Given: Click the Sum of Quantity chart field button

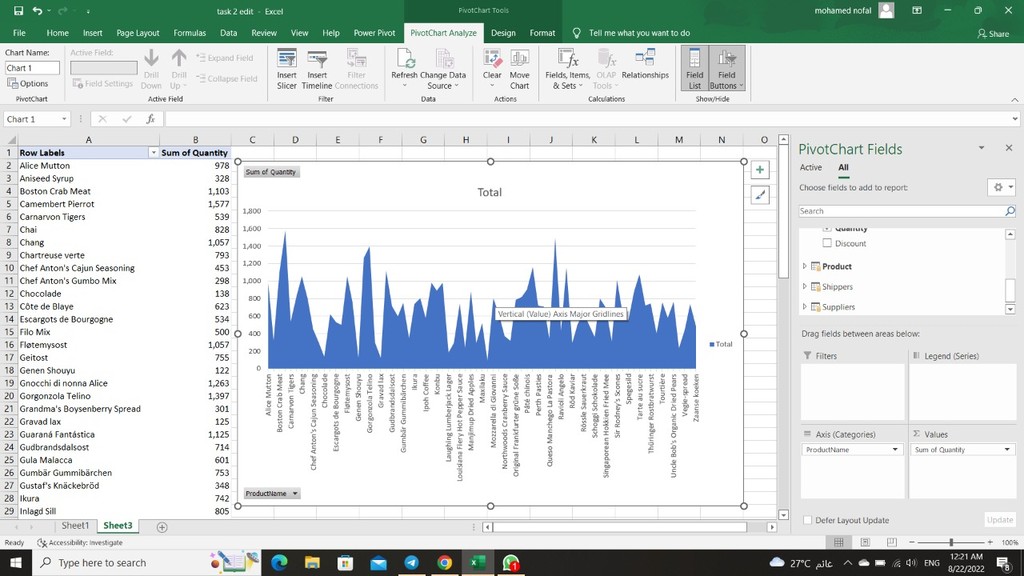Looking at the screenshot, I should coord(271,172).
